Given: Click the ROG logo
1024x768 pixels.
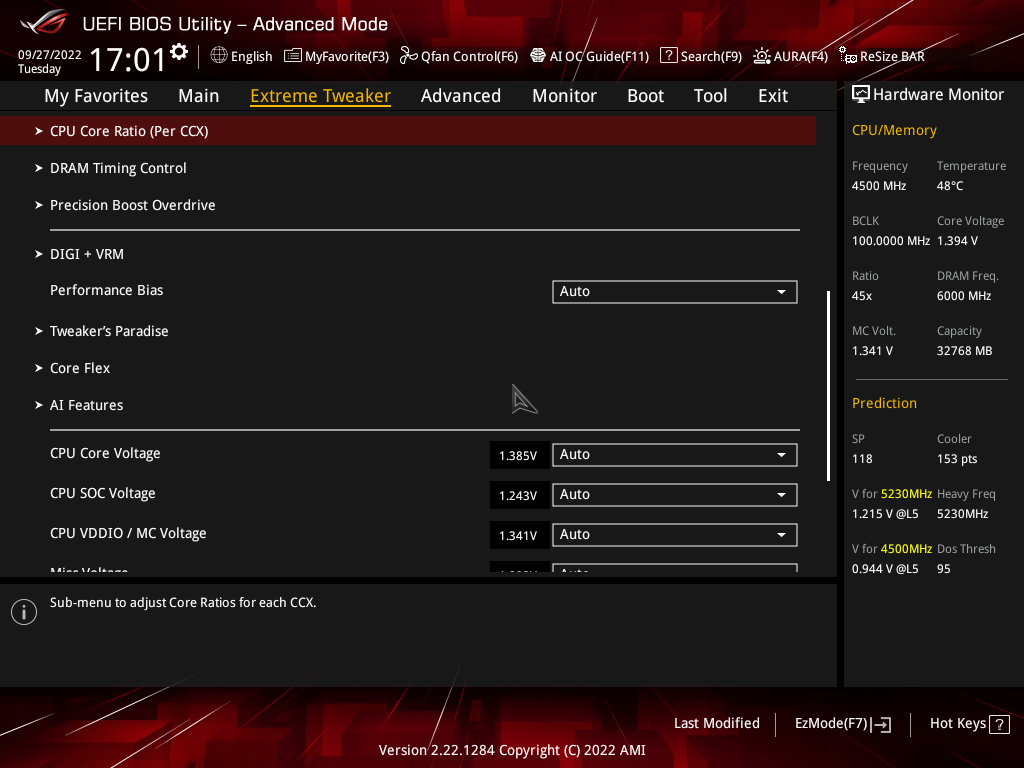Looking at the screenshot, I should pos(43,22).
